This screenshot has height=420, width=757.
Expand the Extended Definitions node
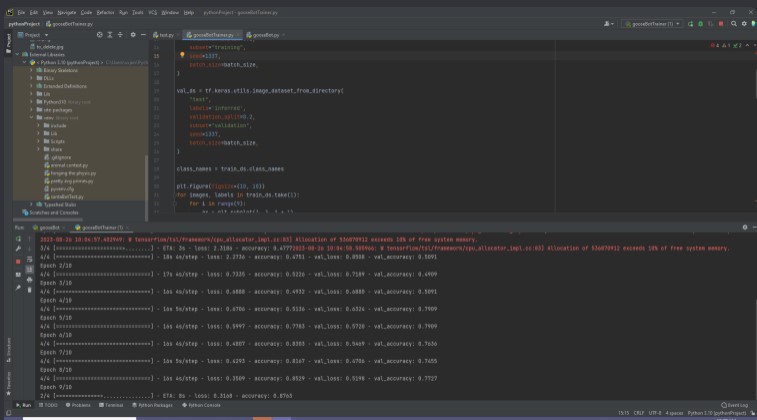[x=31, y=86]
